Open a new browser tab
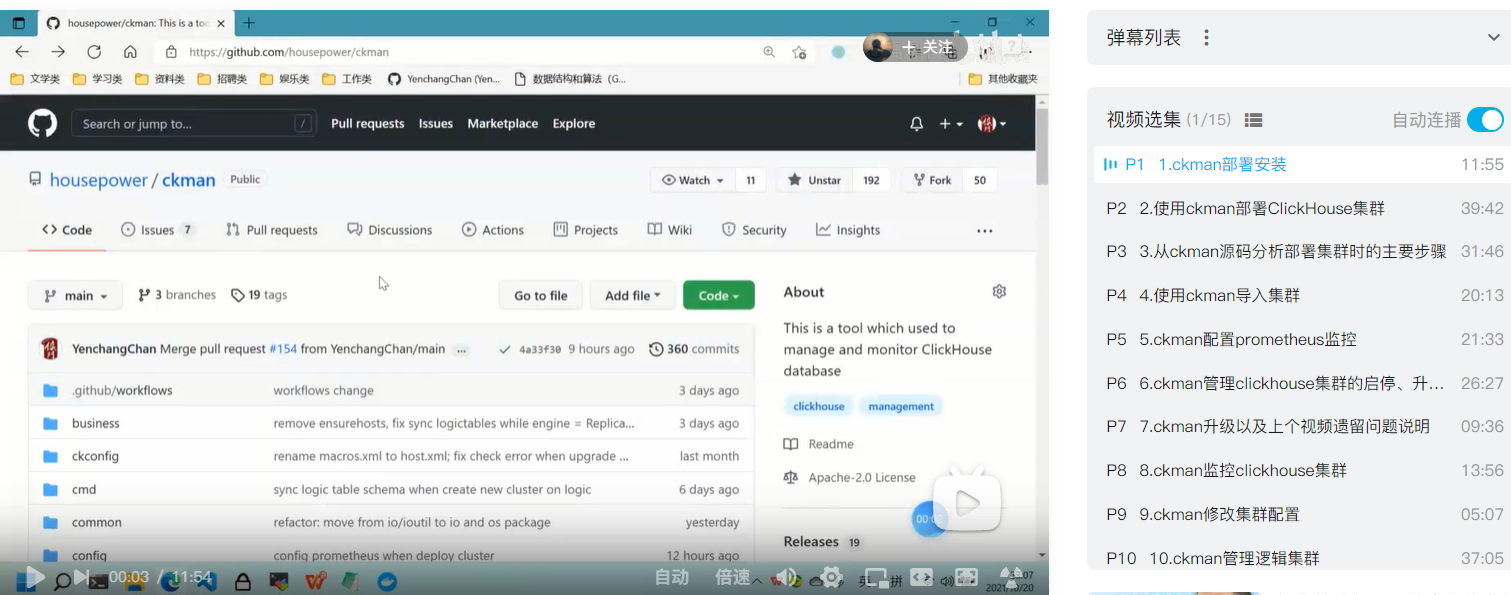The width and height of the screenshot is (1511, 595). pyautogui.click(x=249, y=22)
